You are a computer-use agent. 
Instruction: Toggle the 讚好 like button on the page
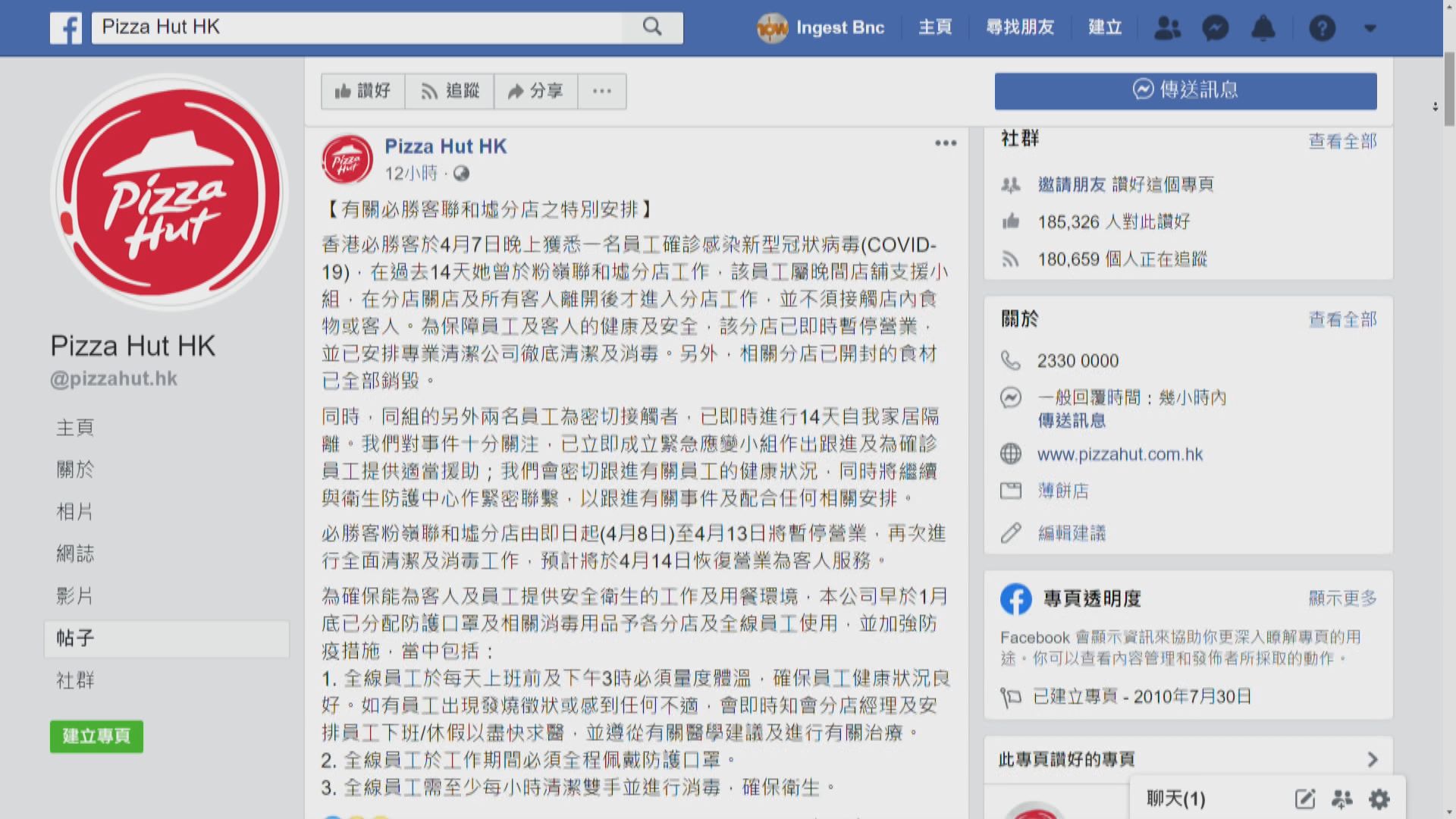pos(363,91)
